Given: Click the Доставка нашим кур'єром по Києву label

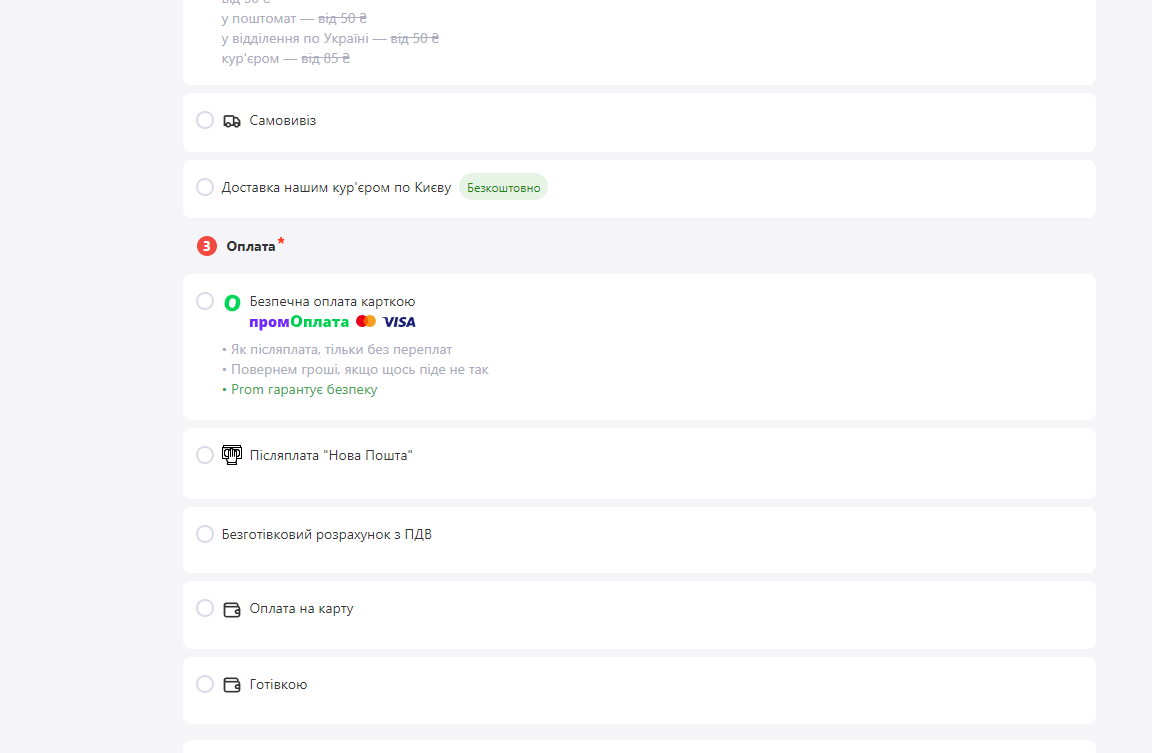Looking at the screenshot, I should [x=336, y=188].
